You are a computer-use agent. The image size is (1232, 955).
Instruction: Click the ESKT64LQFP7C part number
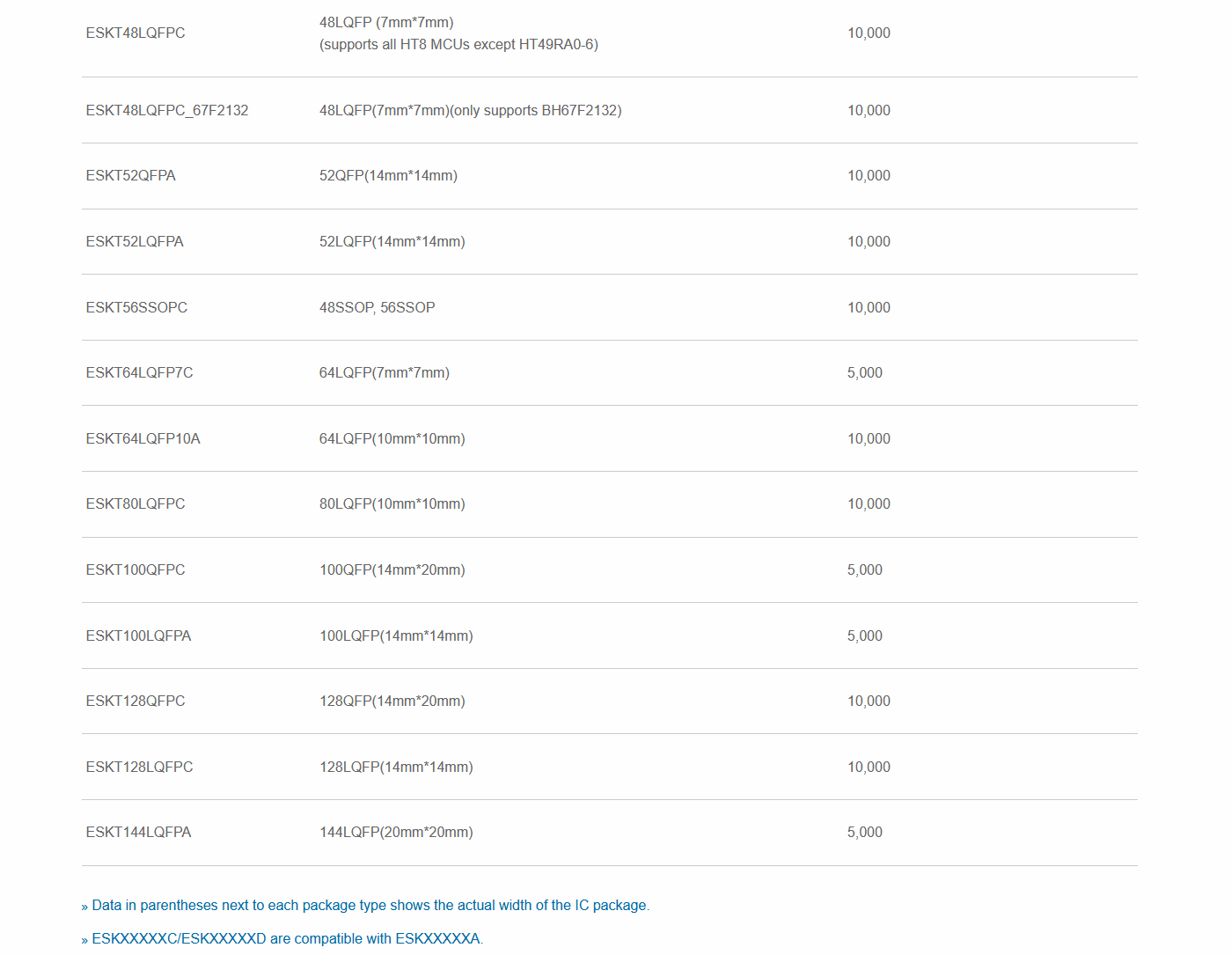[x=139, y=373]
